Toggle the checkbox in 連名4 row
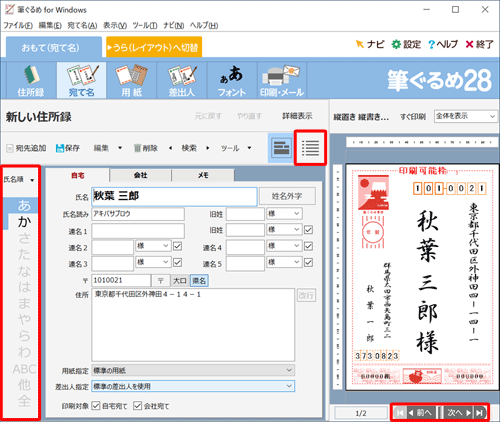Viewport: 500px width, 422px height. 309,246
